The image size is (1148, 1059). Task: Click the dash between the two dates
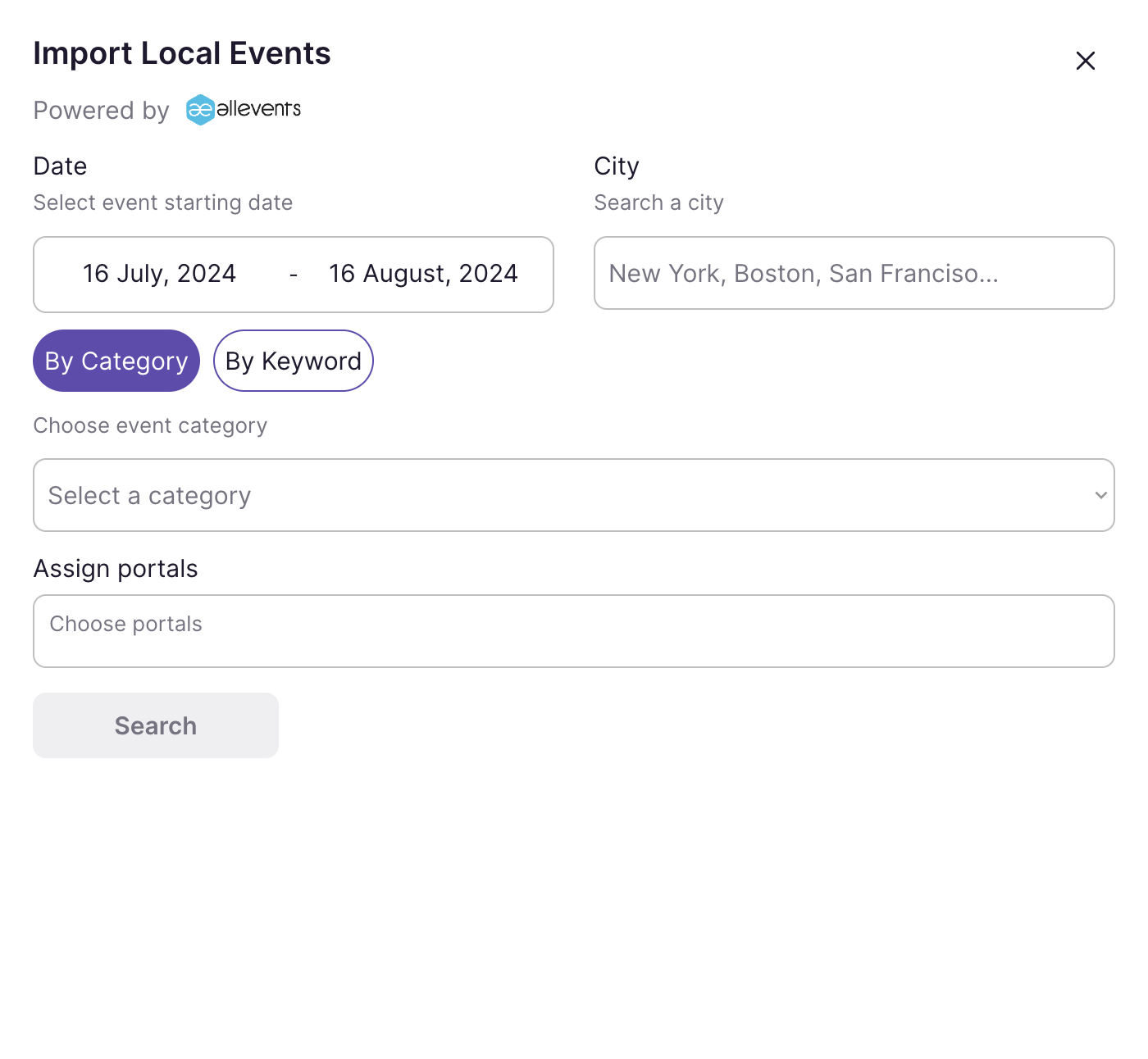294,275
